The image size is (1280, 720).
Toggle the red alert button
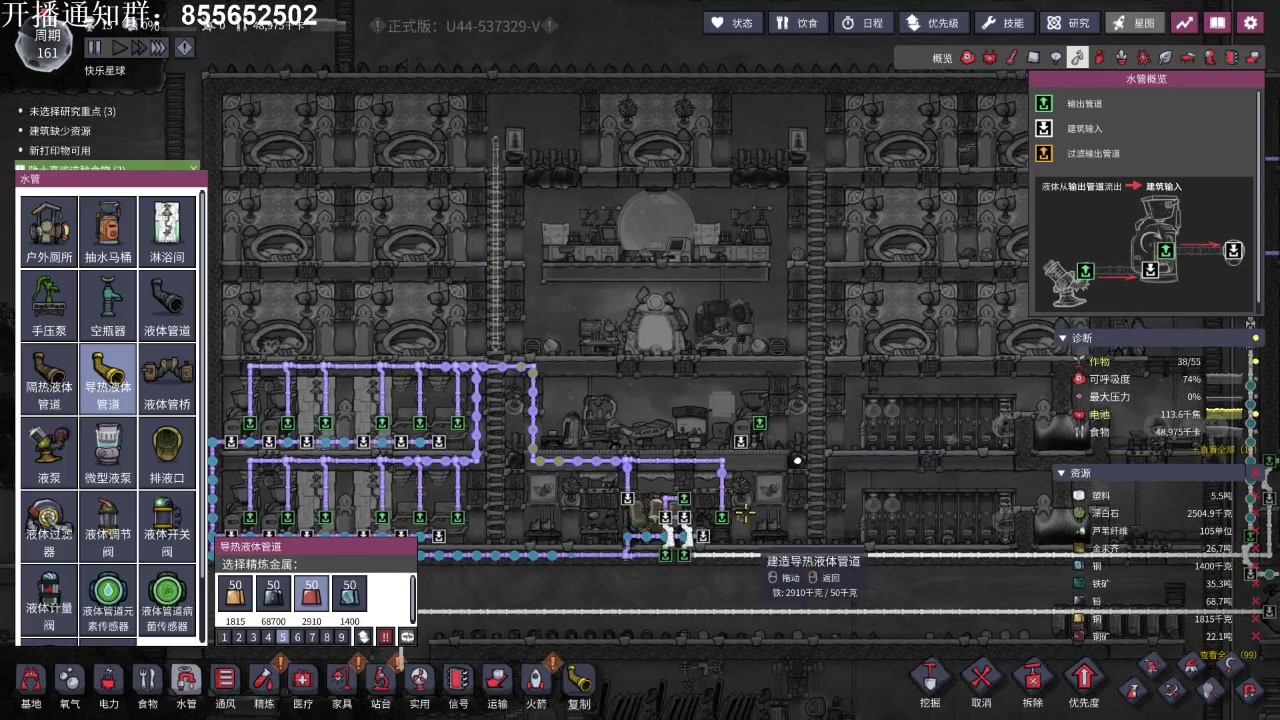(185, 47)
